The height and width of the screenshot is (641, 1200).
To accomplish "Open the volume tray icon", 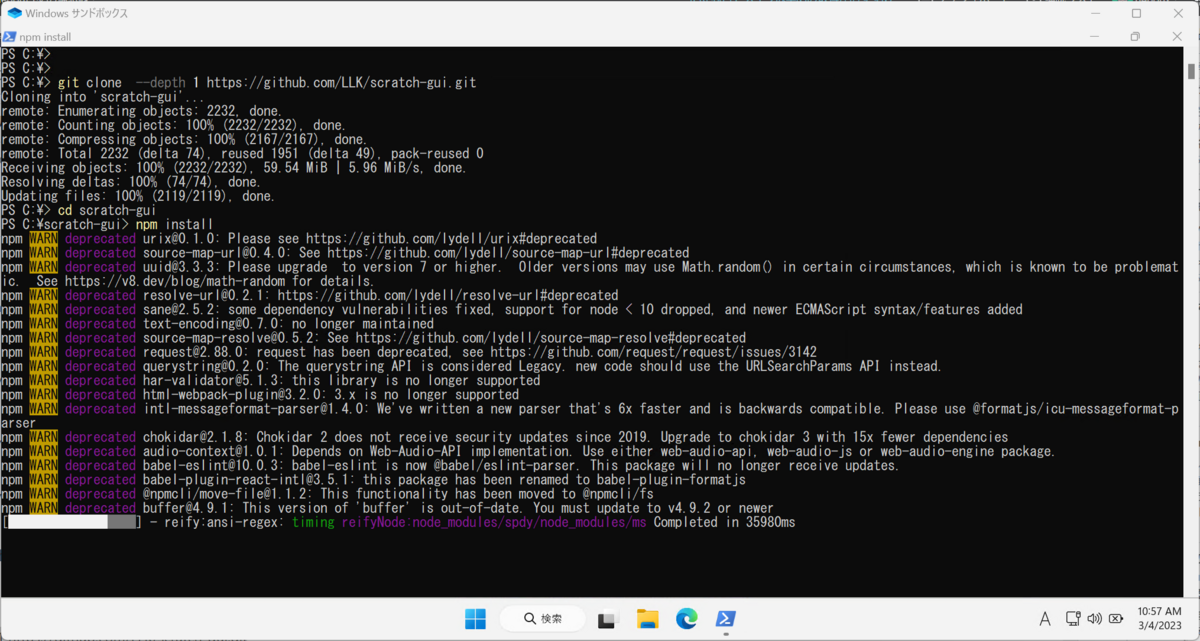I will click(x=1095, y=619).
